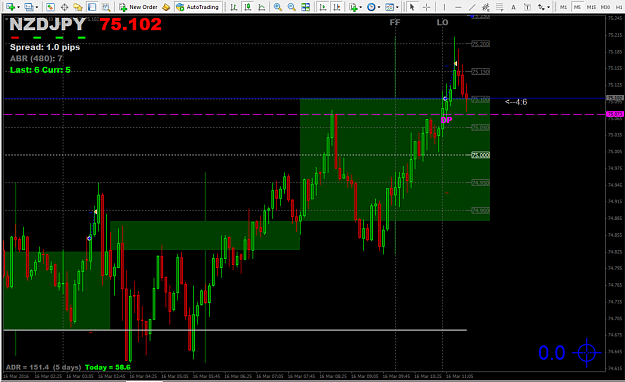625x382 pixels.
Task: Select the arrows drawing tool
Action: [x=541, y=7]
